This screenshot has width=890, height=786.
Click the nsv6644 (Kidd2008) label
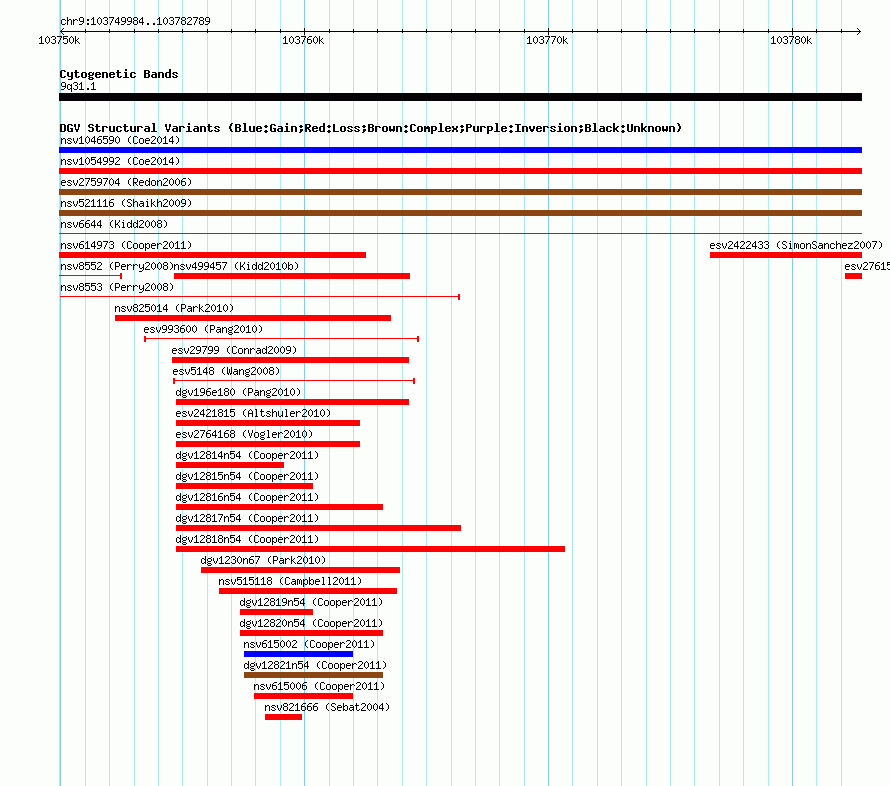pos(114,224)
